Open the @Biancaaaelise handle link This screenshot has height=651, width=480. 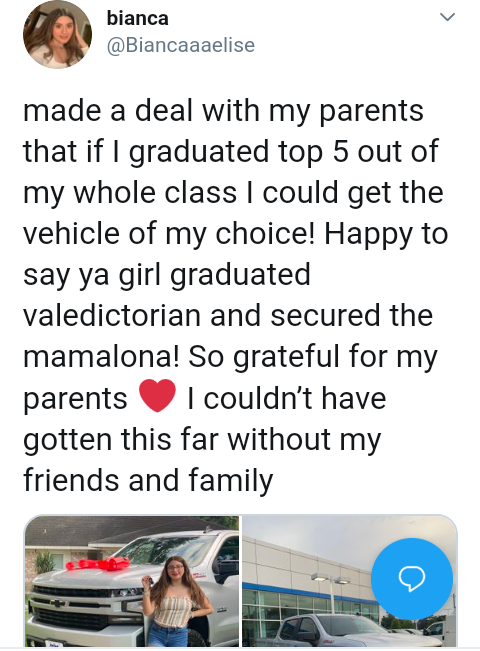181,45
